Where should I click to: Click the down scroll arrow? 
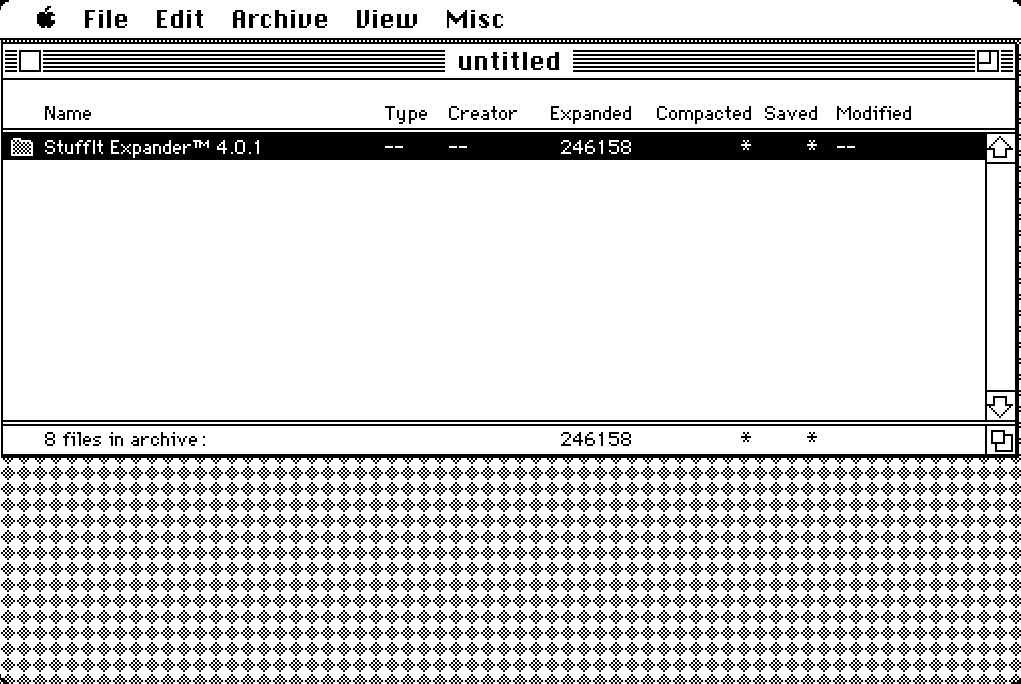click(x=1001, y=405)
